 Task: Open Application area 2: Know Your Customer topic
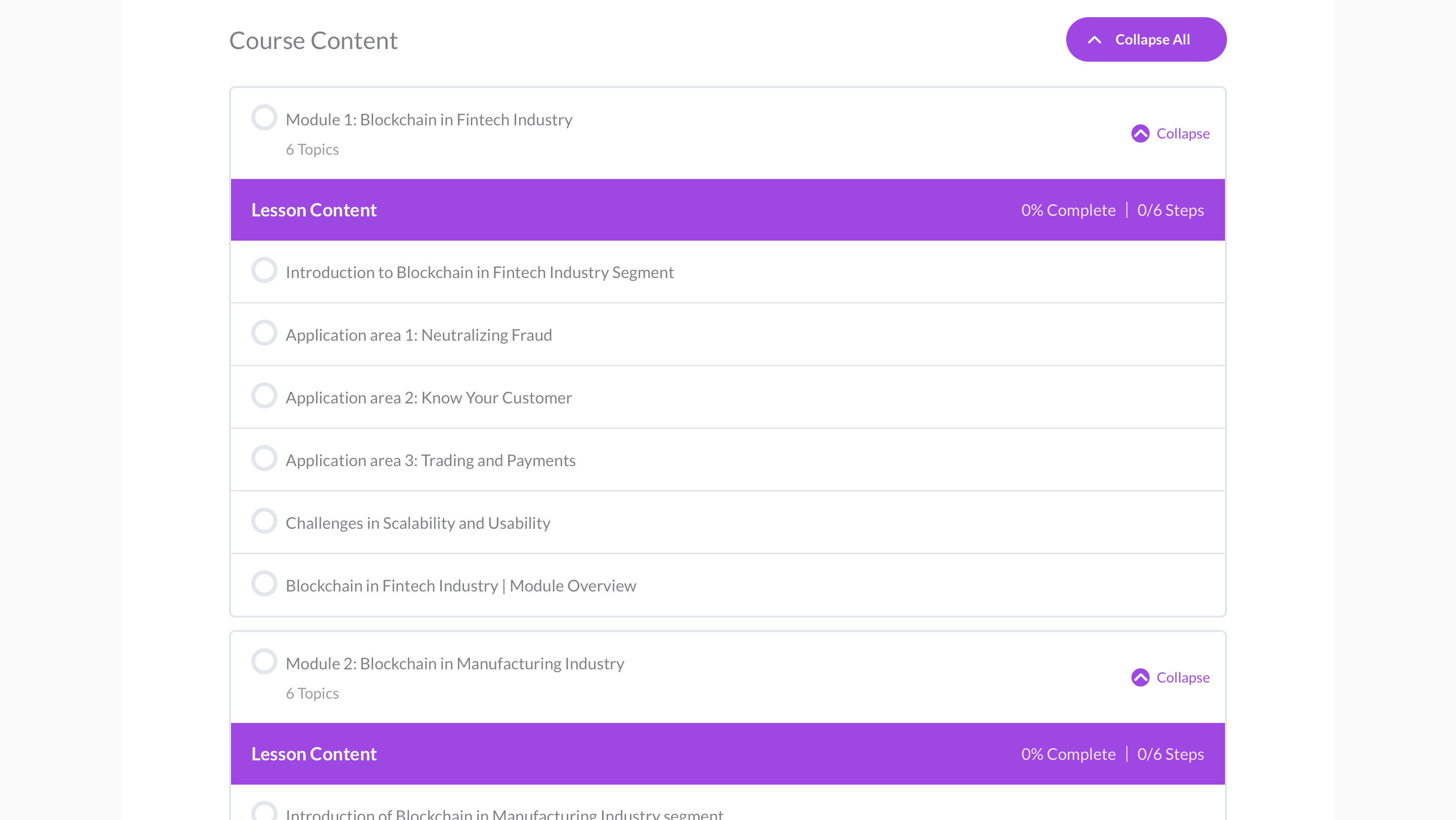click(429, 397)
